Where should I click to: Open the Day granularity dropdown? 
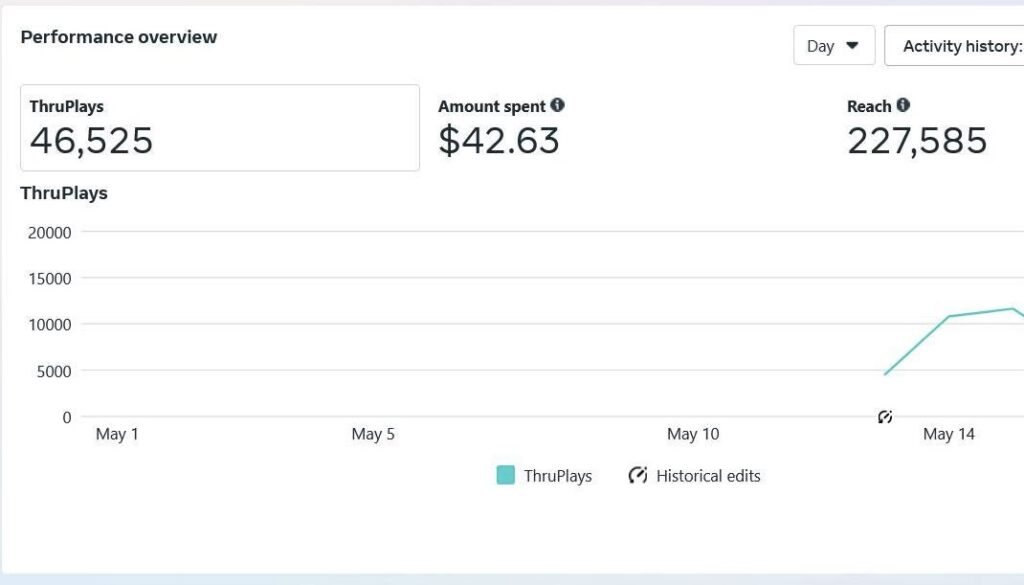834,46
